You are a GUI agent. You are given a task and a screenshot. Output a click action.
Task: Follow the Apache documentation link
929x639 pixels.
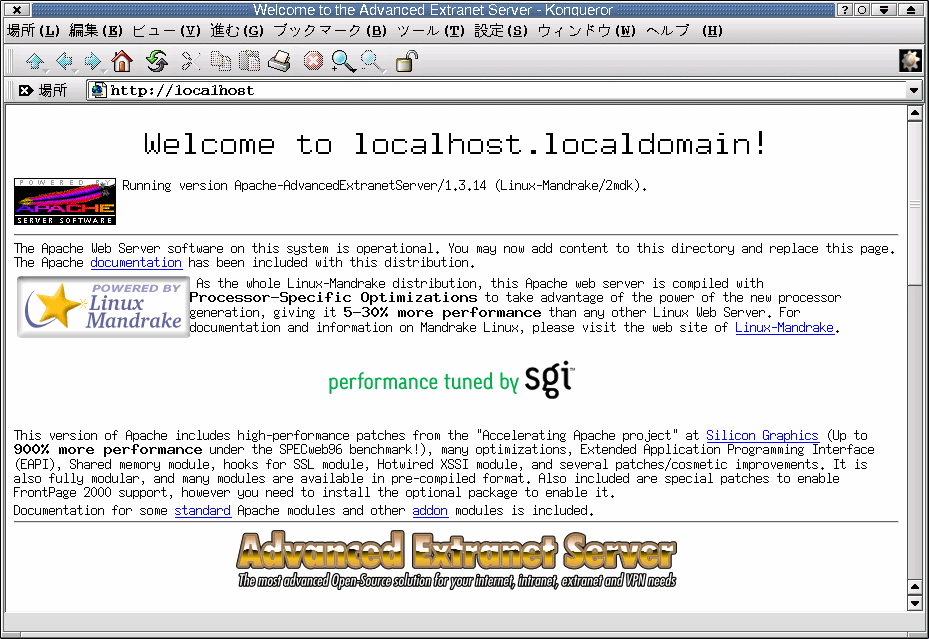136,262
